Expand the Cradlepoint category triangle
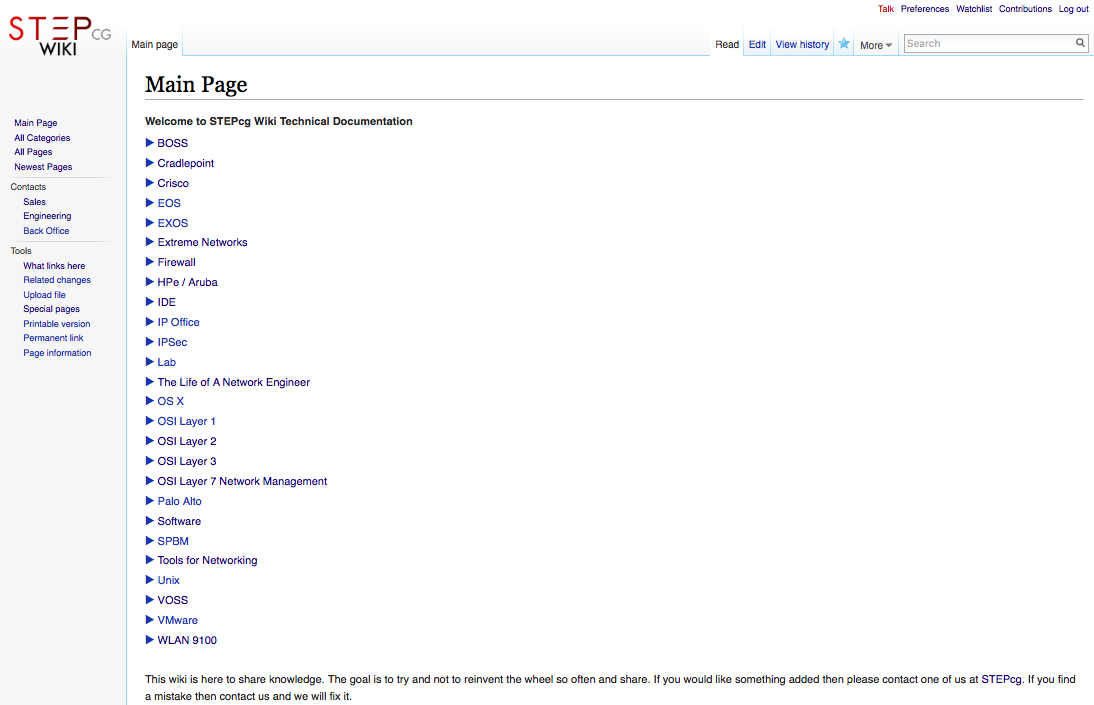 click(x=149, y=163)
